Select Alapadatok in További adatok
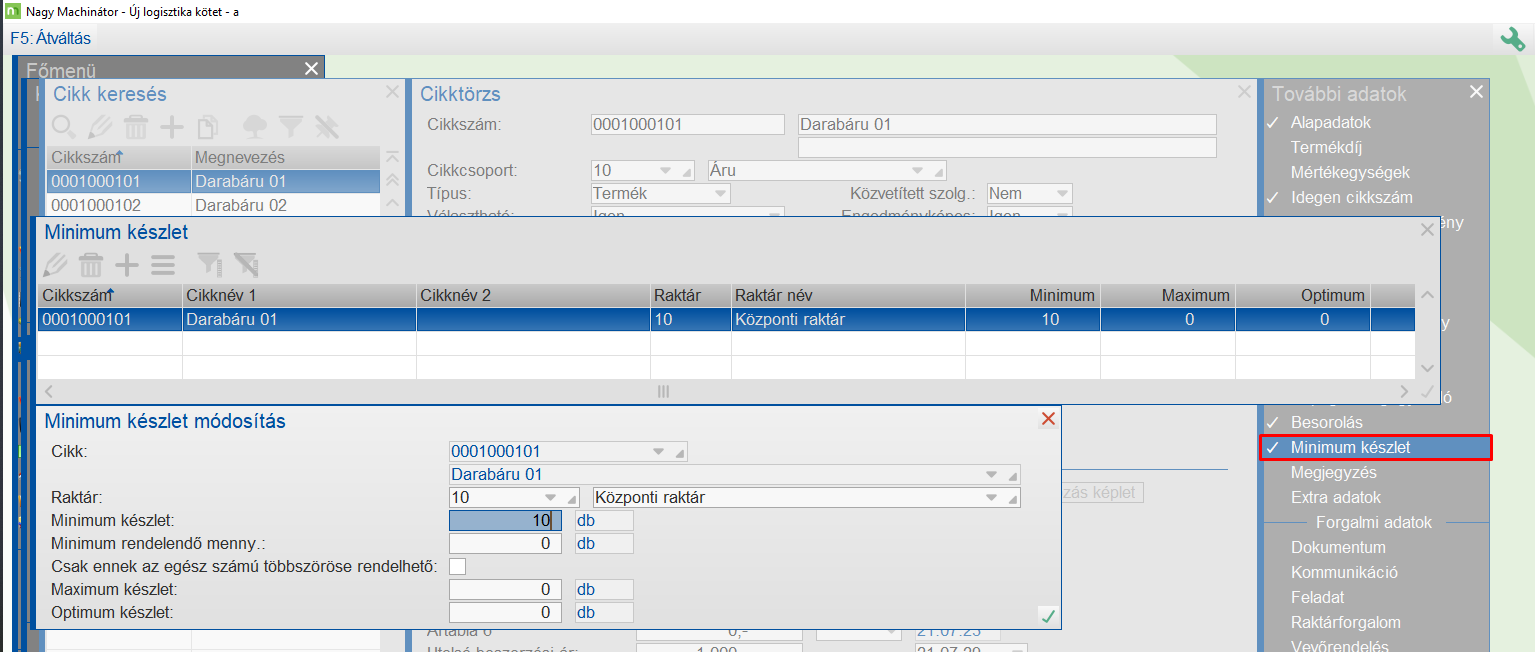The image size is (1535, 652). [1330, 123]
